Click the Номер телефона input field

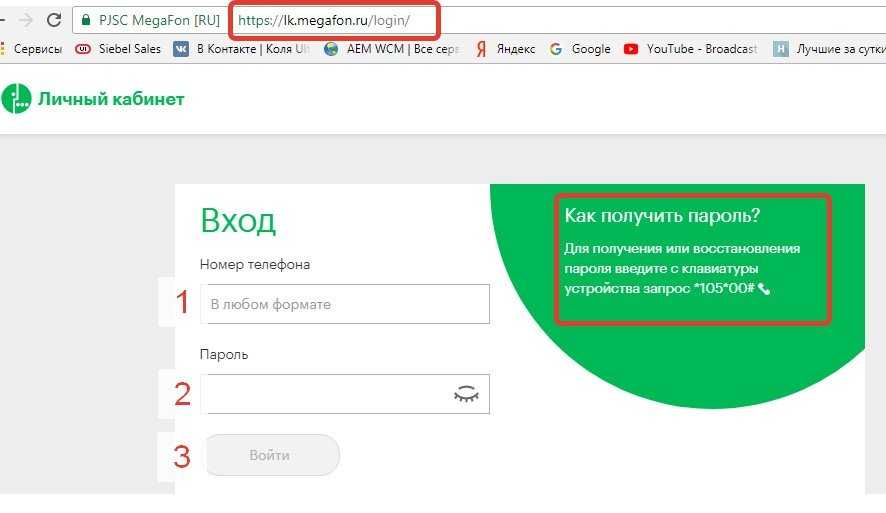click(x=345, y=304)
